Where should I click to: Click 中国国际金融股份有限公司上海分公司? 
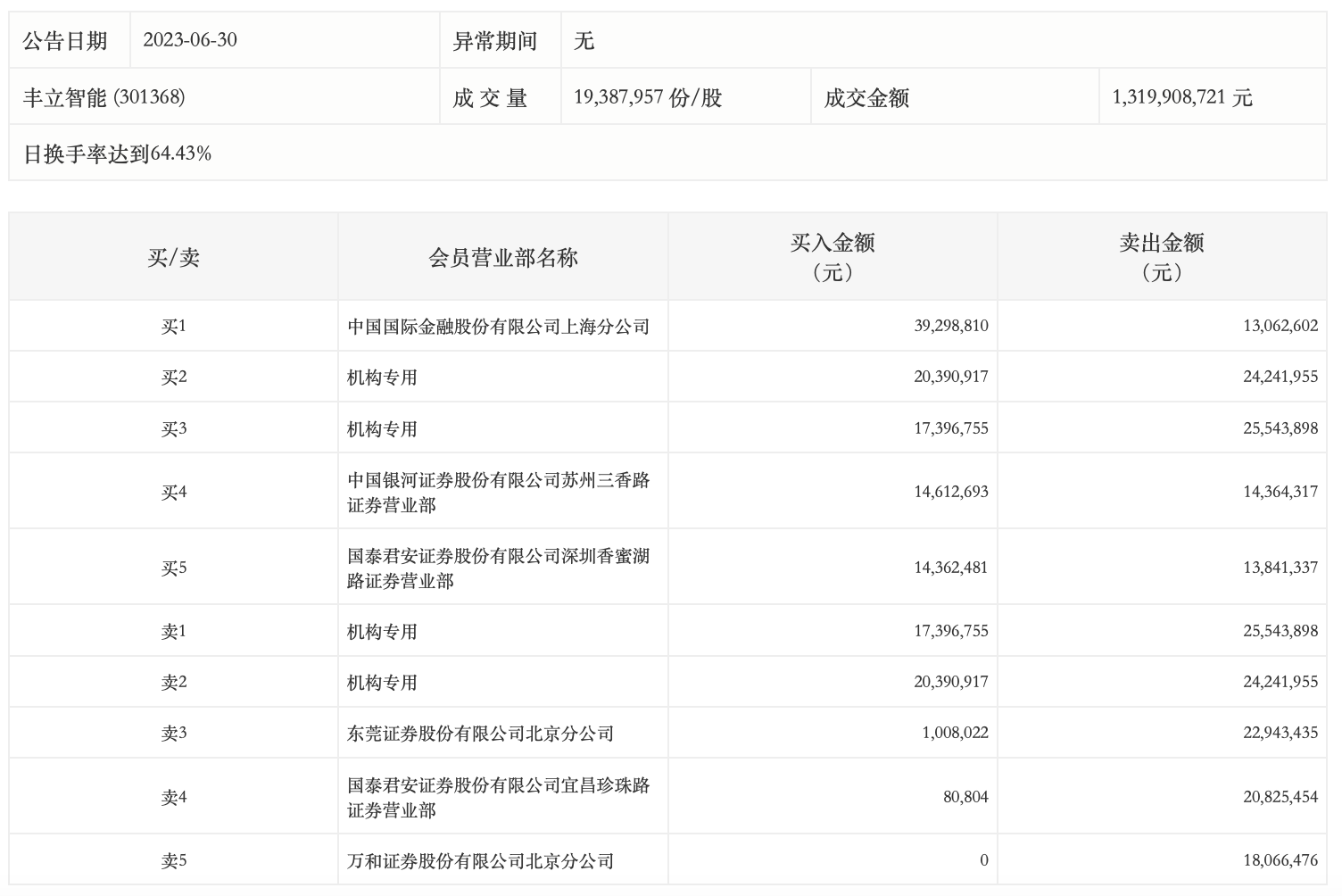tap(499, 327)
